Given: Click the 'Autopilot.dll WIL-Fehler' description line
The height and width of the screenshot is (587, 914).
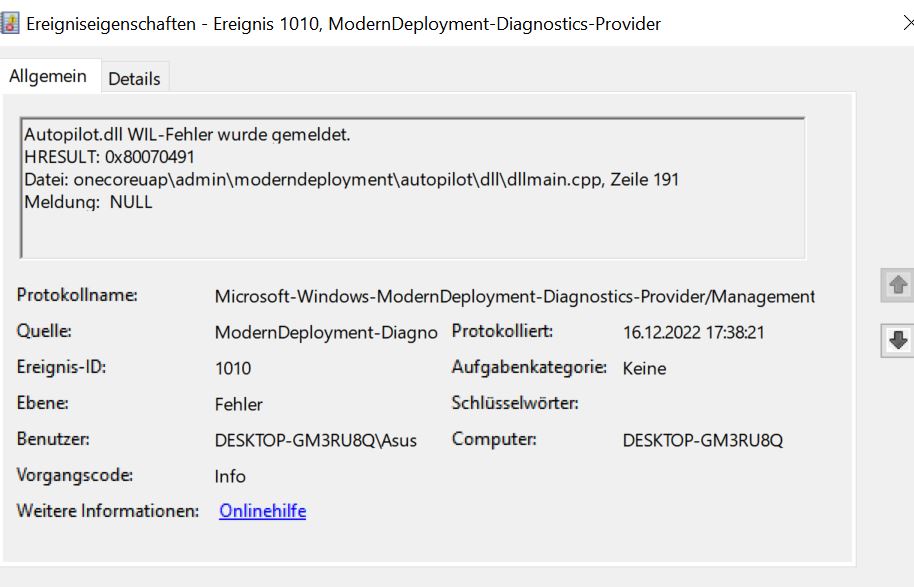Looking at the screenshot, I should pos(187,135).
